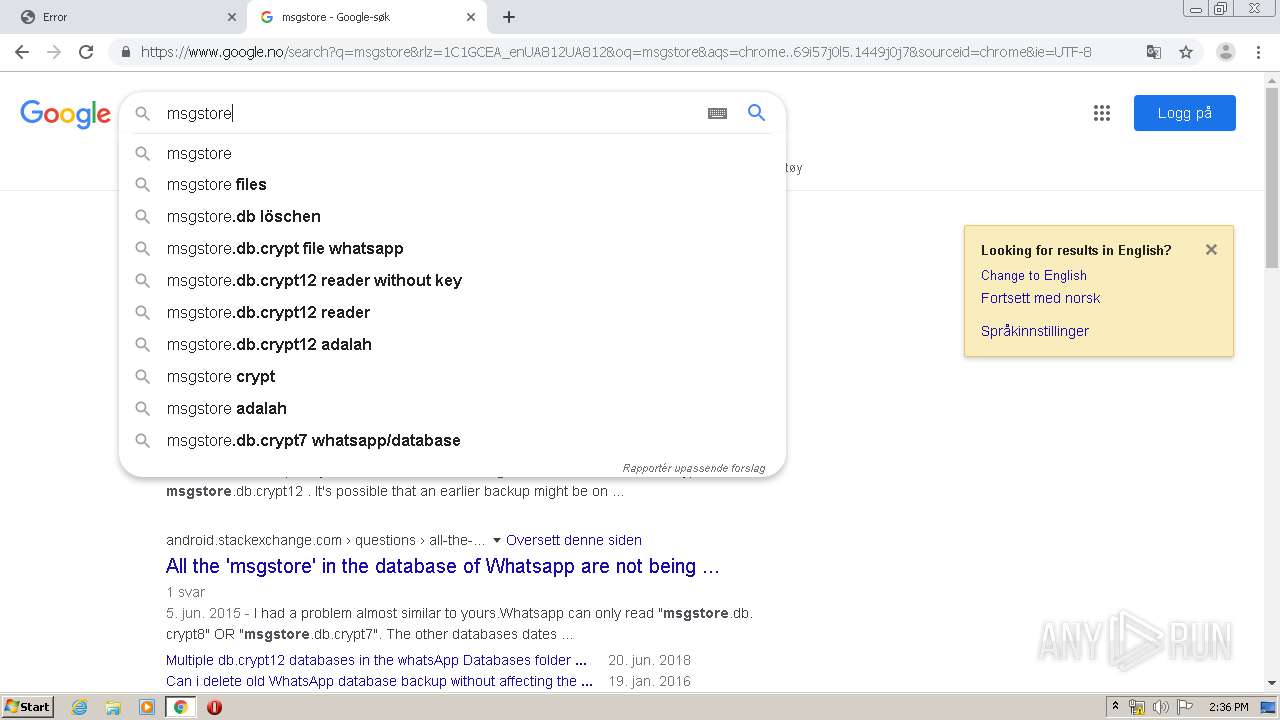Bookmark this page with the star icon
1280x720 pixels.
1186,52
